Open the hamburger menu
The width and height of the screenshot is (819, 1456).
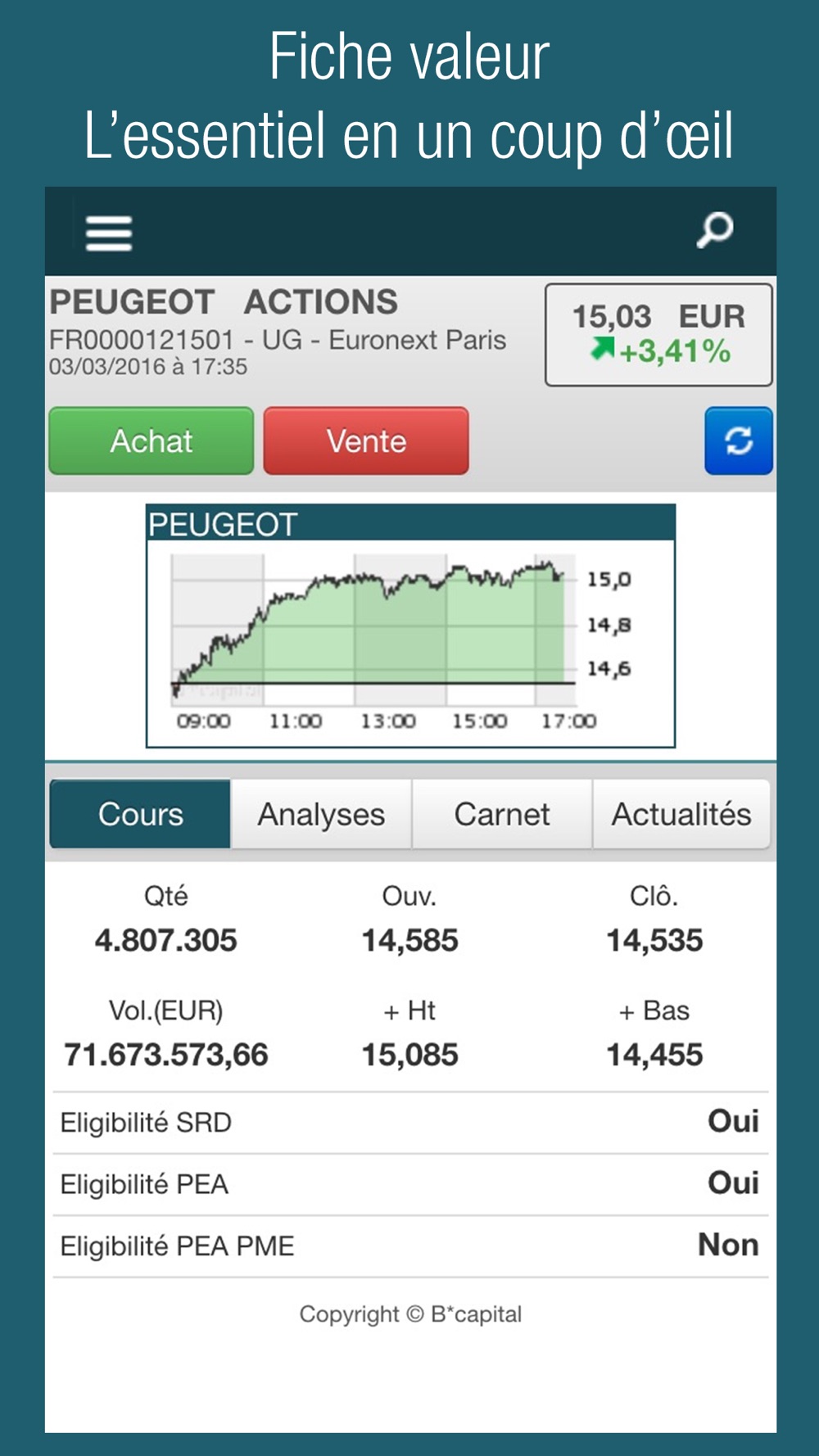click(x=109, y=233)
